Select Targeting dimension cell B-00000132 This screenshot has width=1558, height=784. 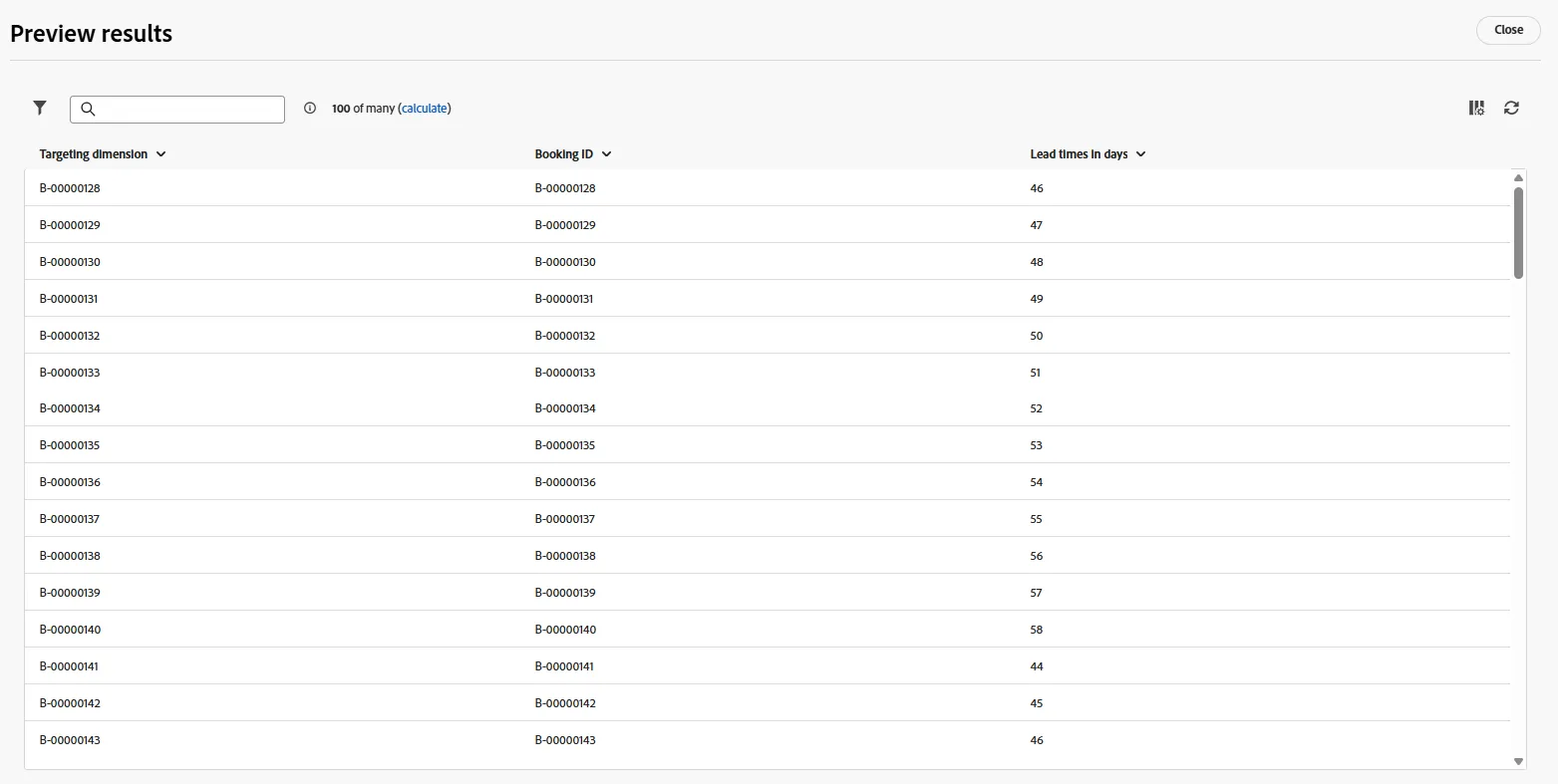(x=70, y=336)
